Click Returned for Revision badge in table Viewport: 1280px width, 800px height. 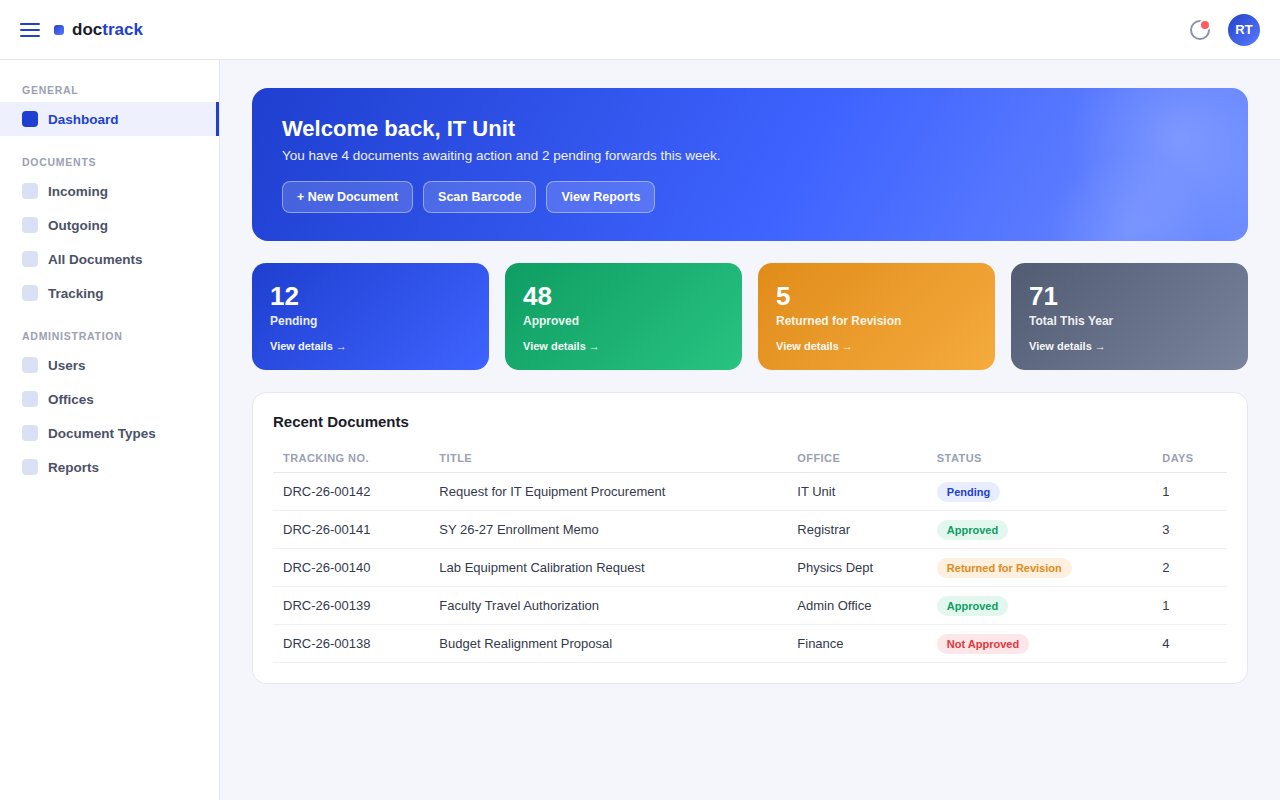[x=1004, y=568]
